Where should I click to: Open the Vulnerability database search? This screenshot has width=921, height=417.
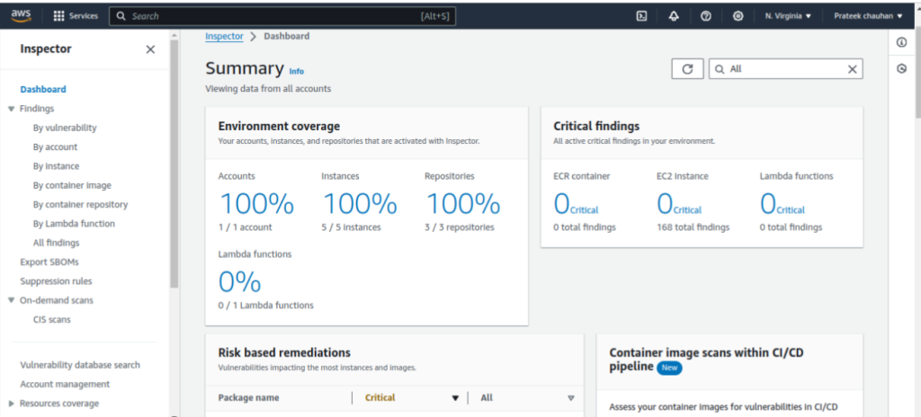[80, 365]
